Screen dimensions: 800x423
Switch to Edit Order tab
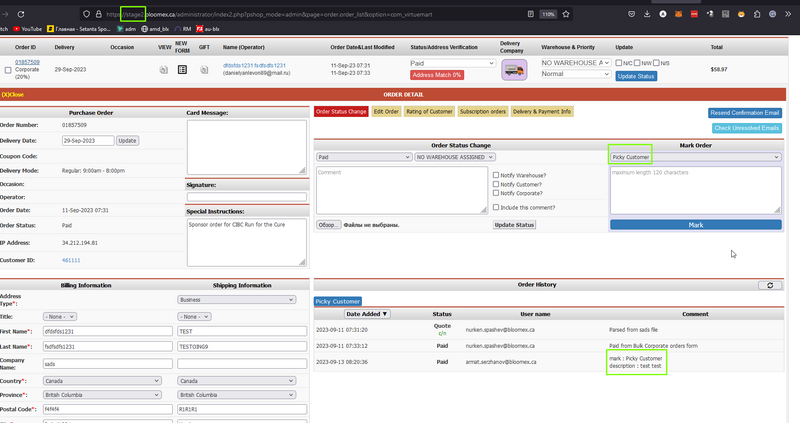click(386, 112)
